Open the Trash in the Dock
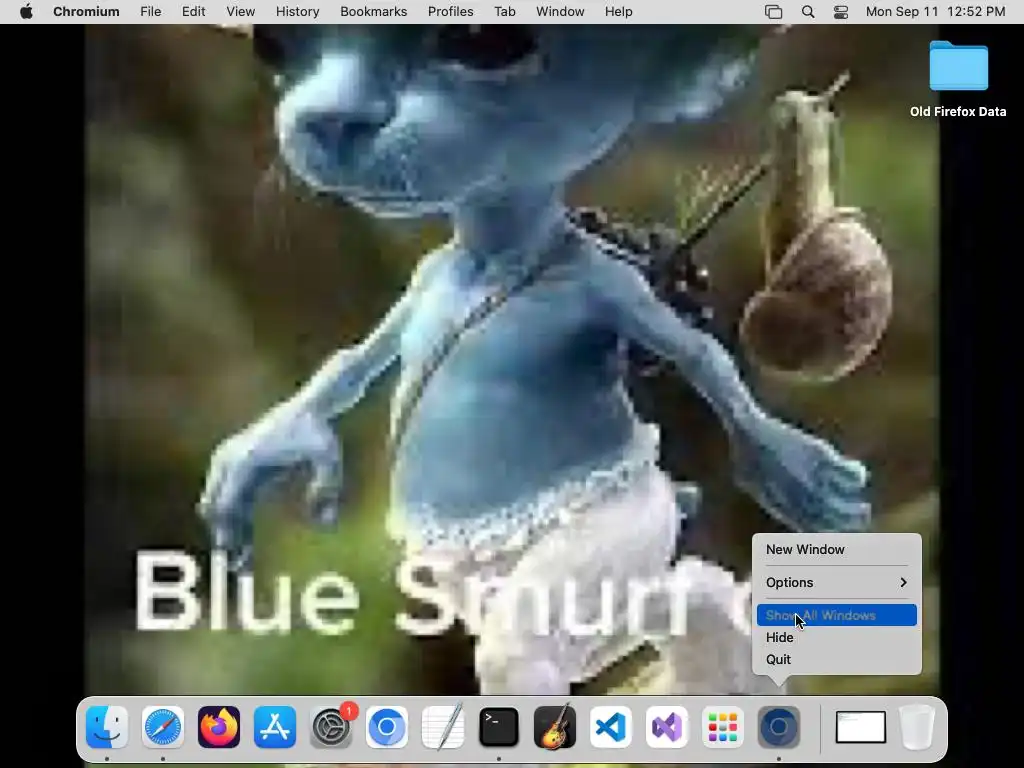 [x=918, y=727]
